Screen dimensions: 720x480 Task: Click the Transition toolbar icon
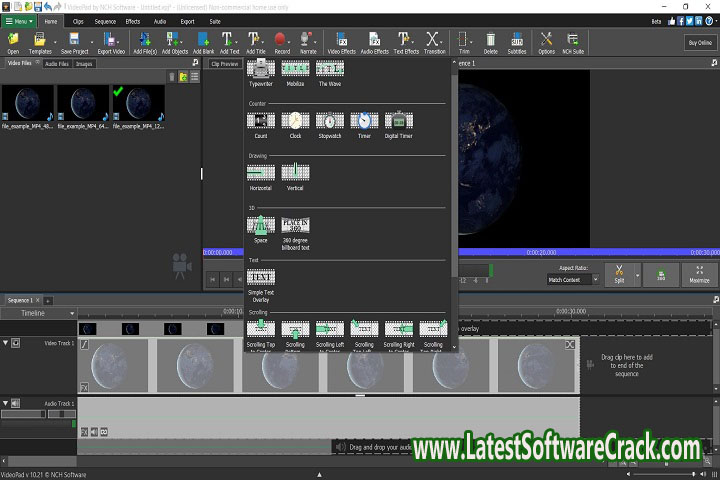click(434, 43)
